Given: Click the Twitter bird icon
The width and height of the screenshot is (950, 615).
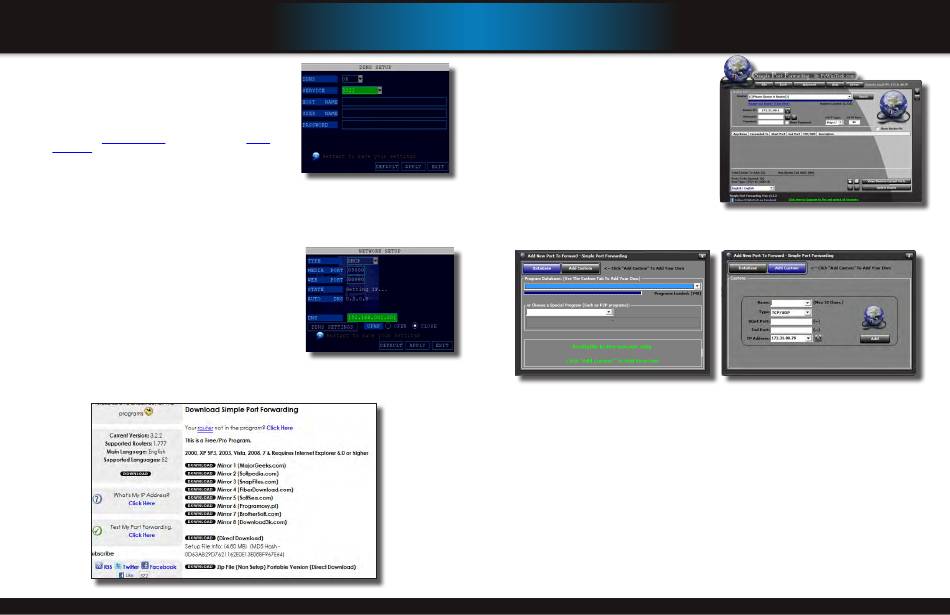Looking at the screenshot, I should coord(119,566).
